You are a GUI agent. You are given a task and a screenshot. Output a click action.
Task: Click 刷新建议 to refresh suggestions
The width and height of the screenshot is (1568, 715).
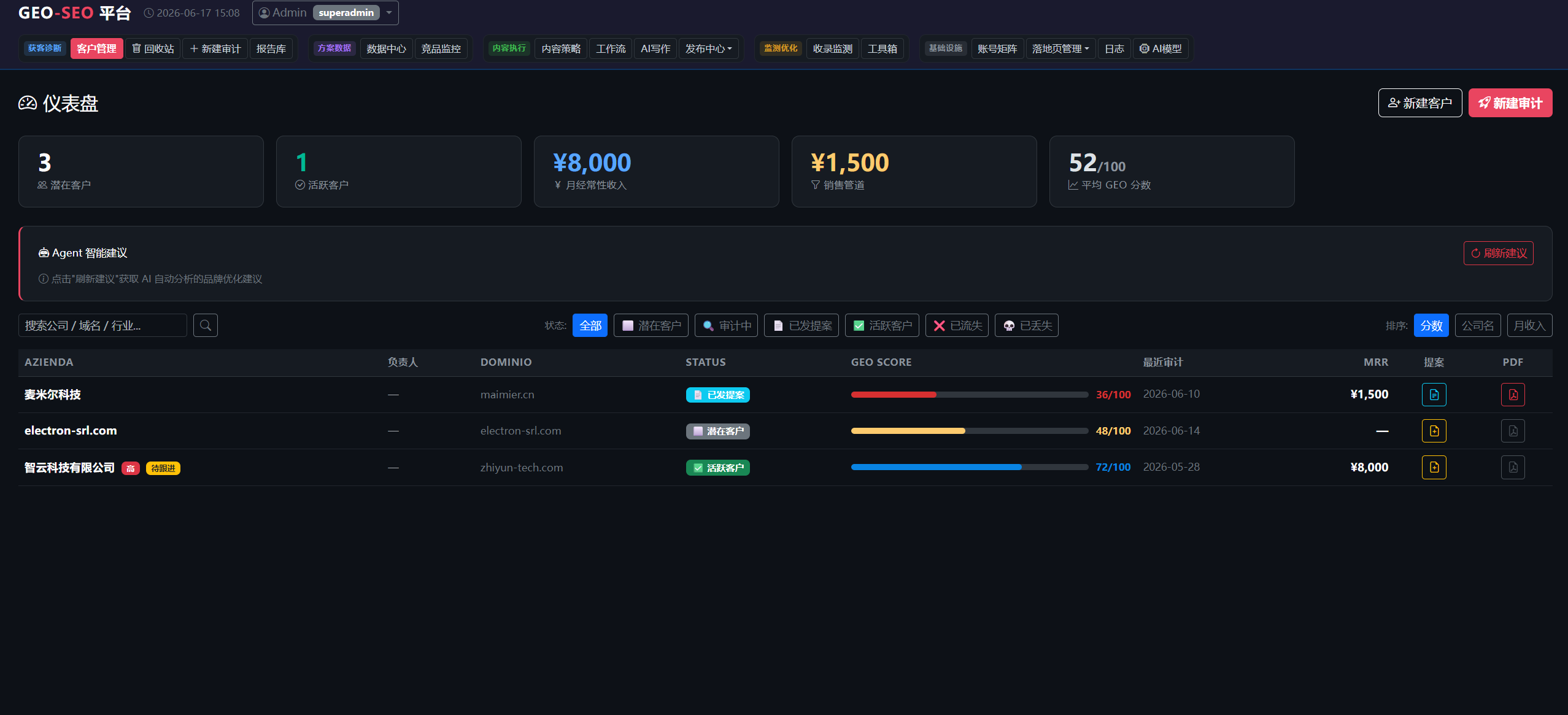(1498, 253)
